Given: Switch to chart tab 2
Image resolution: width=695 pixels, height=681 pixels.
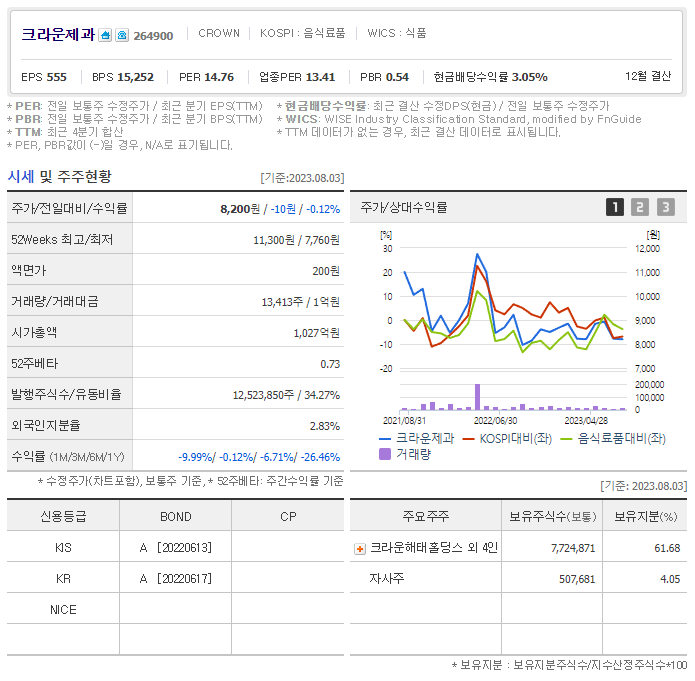Looking at the screenshot, I should pyautogui.click(x=640, y=207).
